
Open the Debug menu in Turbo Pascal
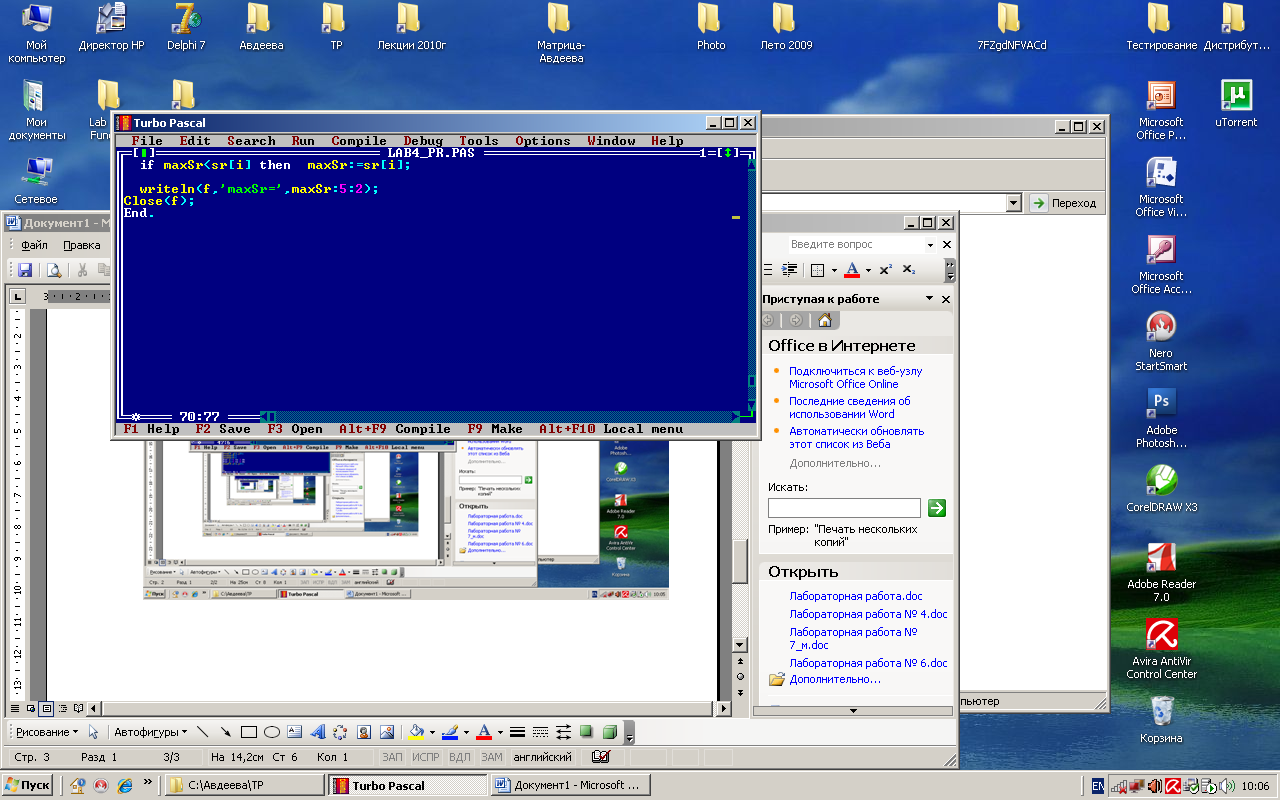click(423, 141)
